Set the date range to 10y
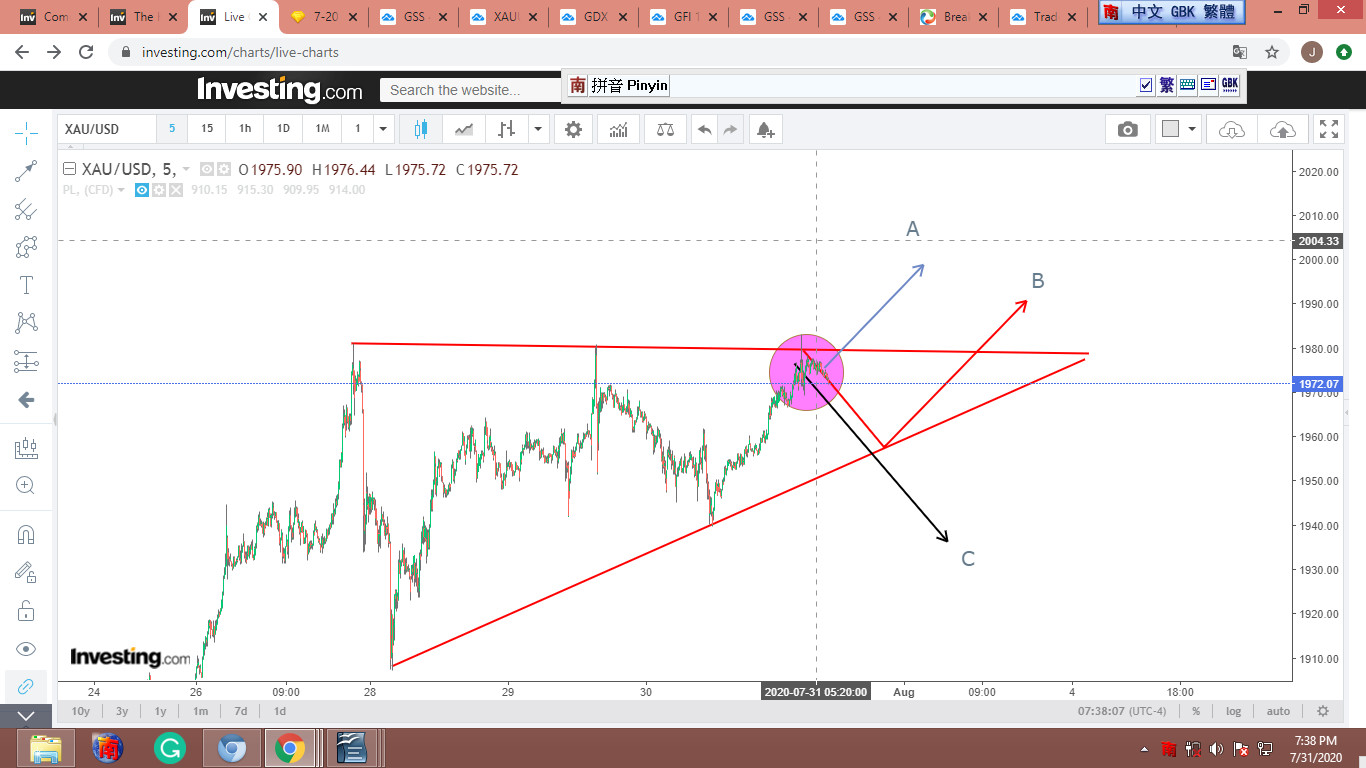Screen dimensions: 1366x768 (80, 711)
